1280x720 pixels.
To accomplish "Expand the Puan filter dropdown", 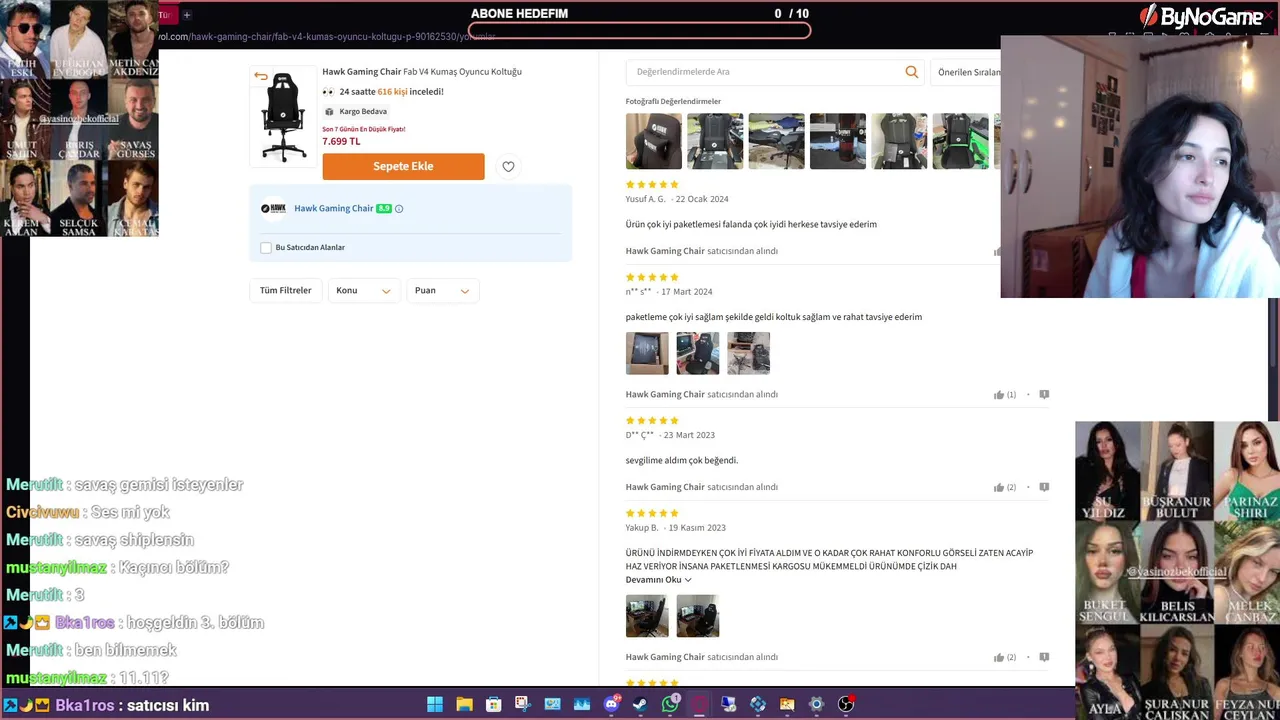I will click(x=442, y=291).
